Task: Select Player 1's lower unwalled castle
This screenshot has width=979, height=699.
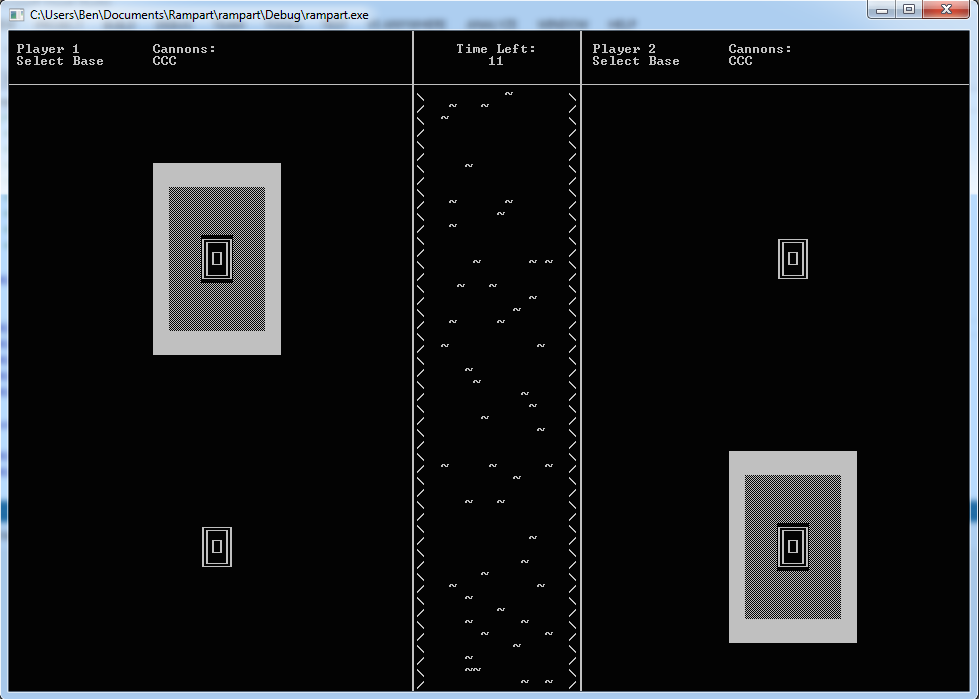Action: pyautogui.click(x=217, y=547)
